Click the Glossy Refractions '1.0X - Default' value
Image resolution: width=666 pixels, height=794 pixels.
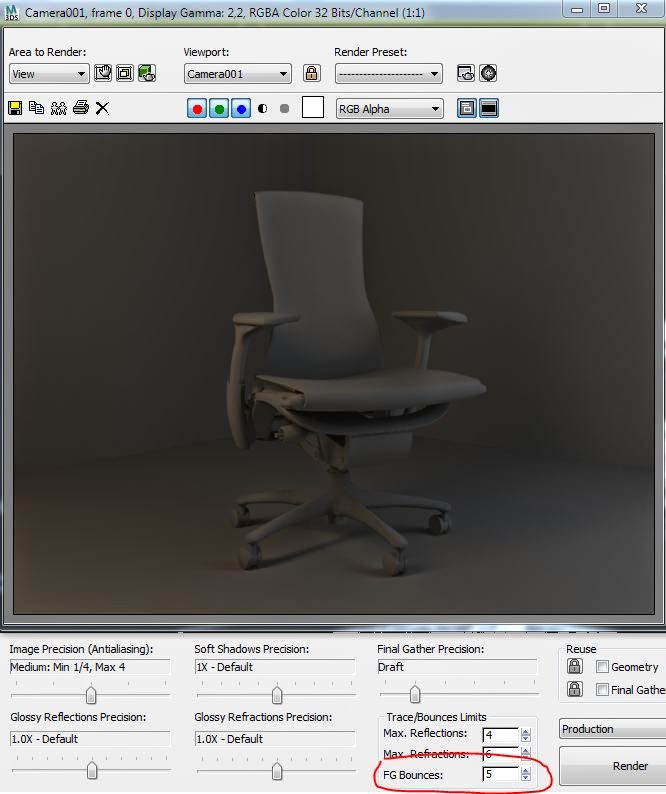[229, 739]
